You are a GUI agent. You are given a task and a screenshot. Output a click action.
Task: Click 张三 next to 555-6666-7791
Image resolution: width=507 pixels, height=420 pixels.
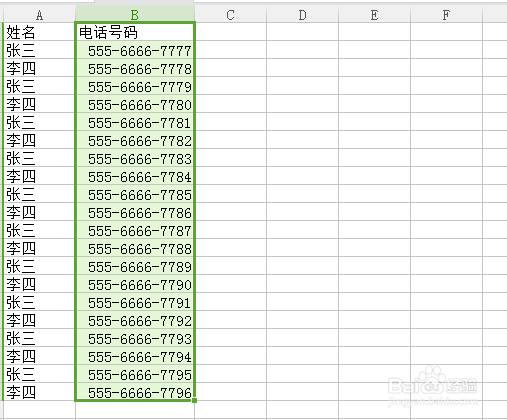[x=39, y=302]
